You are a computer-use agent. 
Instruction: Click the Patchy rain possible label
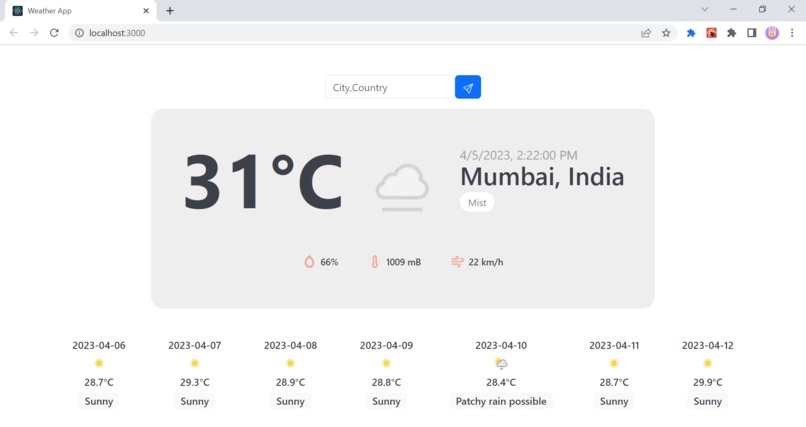pyautogui.click(x=501, y=401)
